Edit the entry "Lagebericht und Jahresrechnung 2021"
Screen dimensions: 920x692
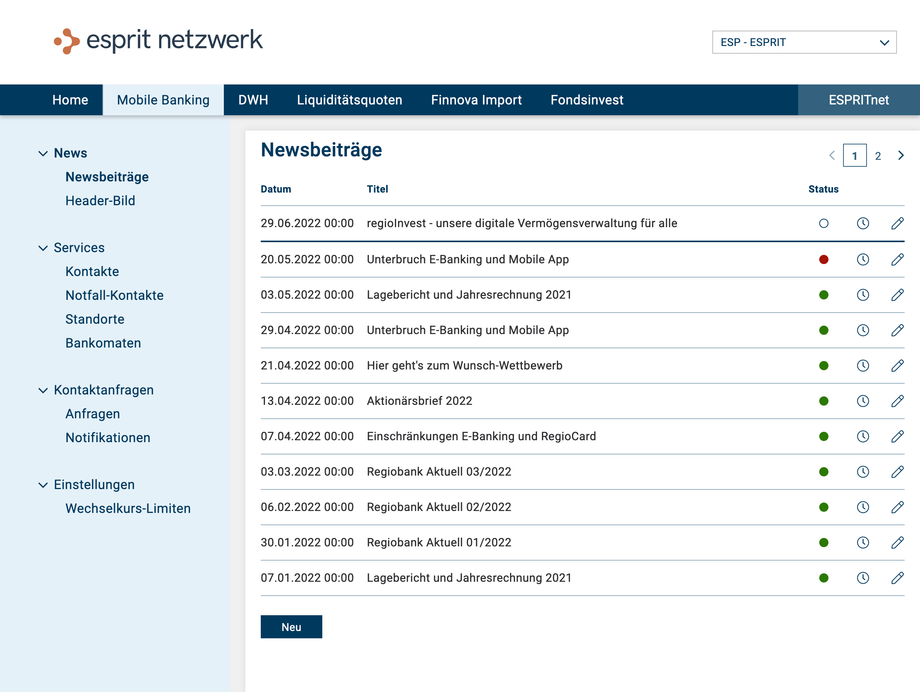[897, 294]
